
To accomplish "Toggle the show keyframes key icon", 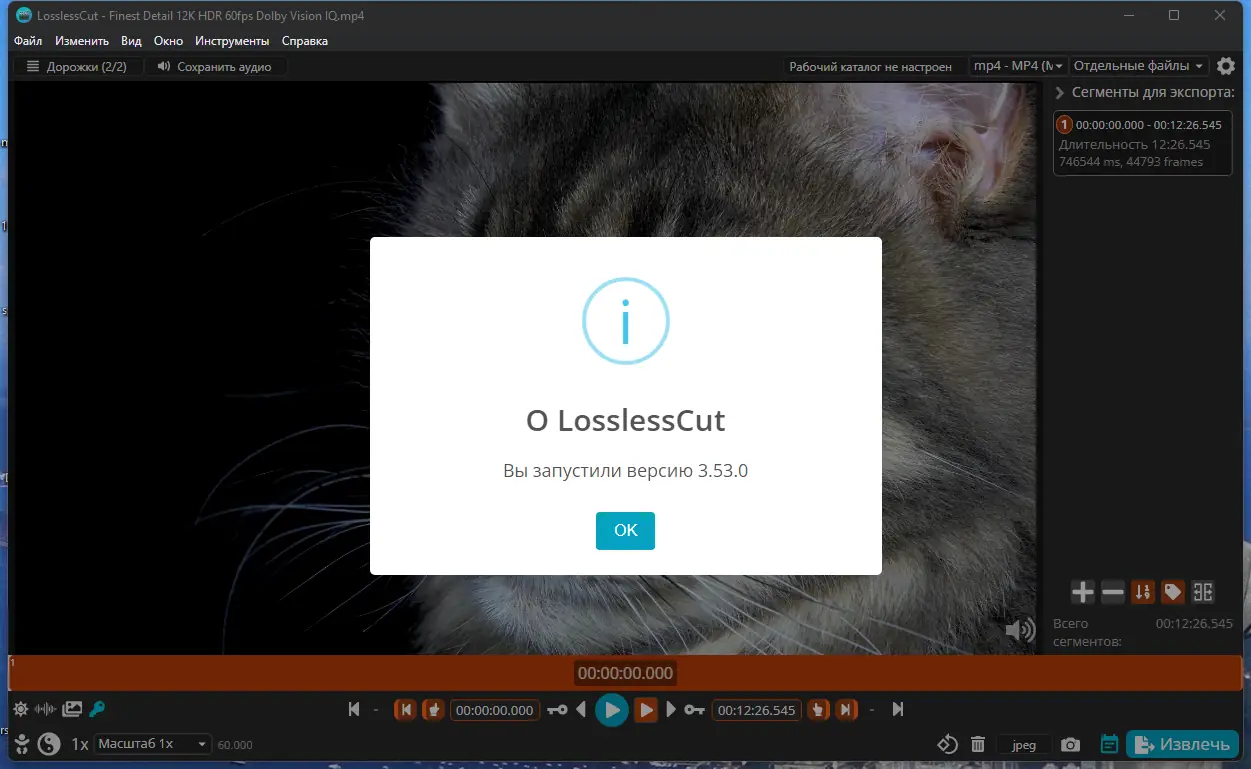I will [x=97, y=709].
